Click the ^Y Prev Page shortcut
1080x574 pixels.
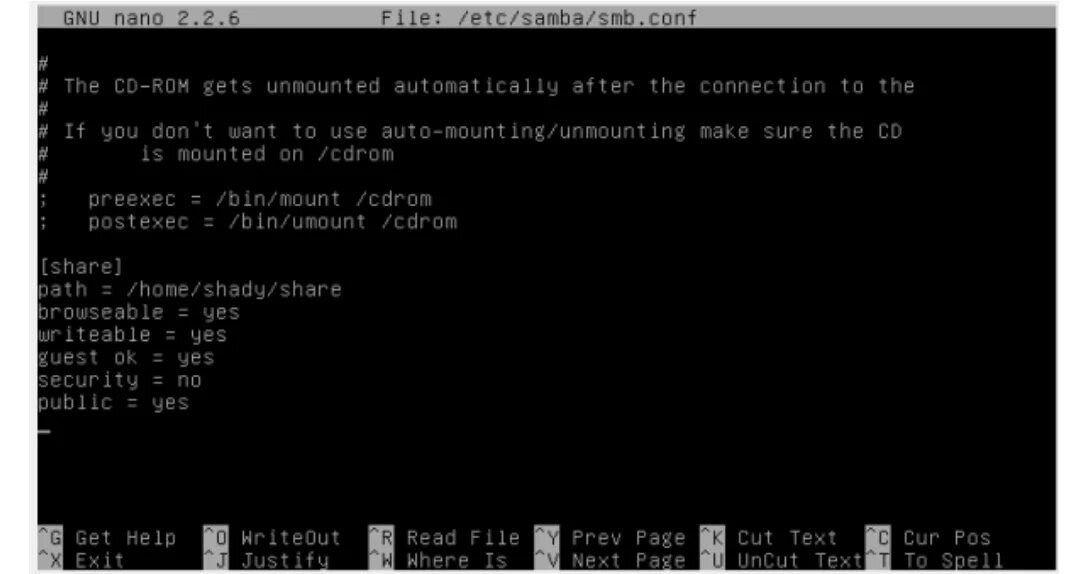[x=610, y=537]
